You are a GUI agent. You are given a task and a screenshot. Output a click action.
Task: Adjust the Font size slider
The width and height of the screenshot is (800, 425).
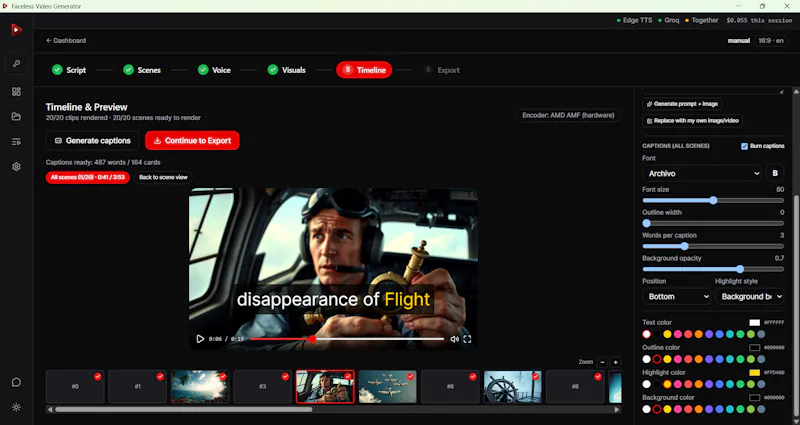pos(713,201)
